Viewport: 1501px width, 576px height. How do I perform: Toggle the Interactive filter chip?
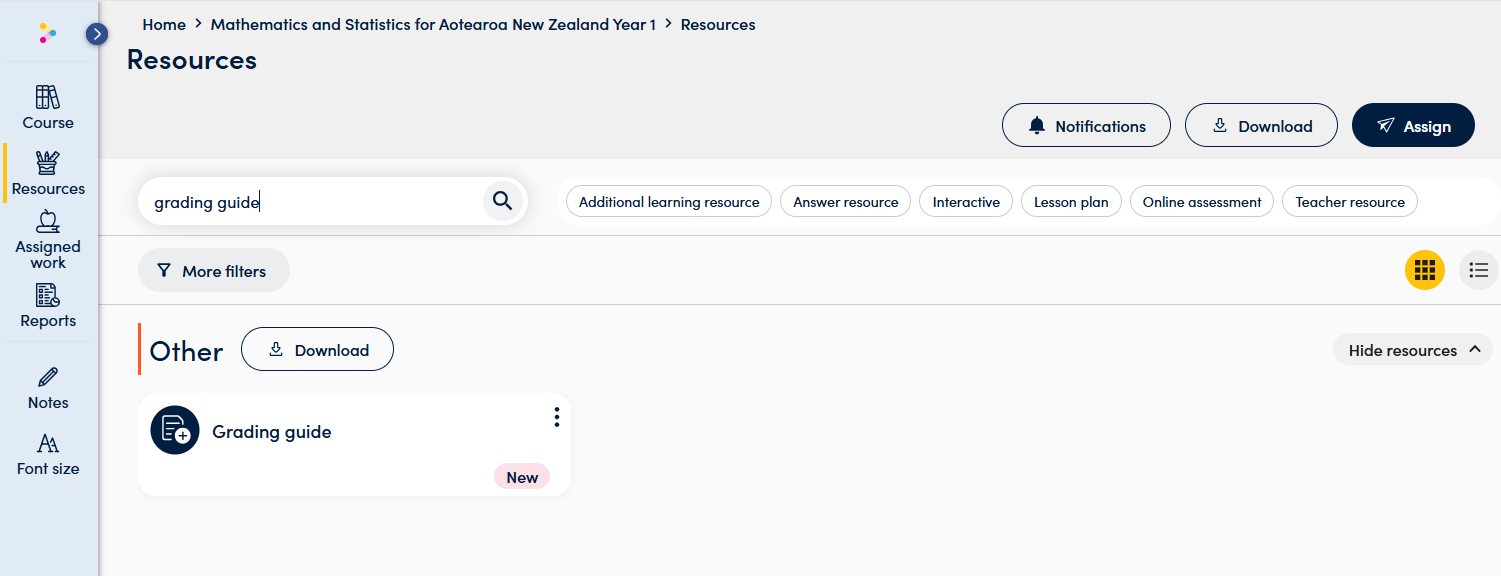click(966, 202)
